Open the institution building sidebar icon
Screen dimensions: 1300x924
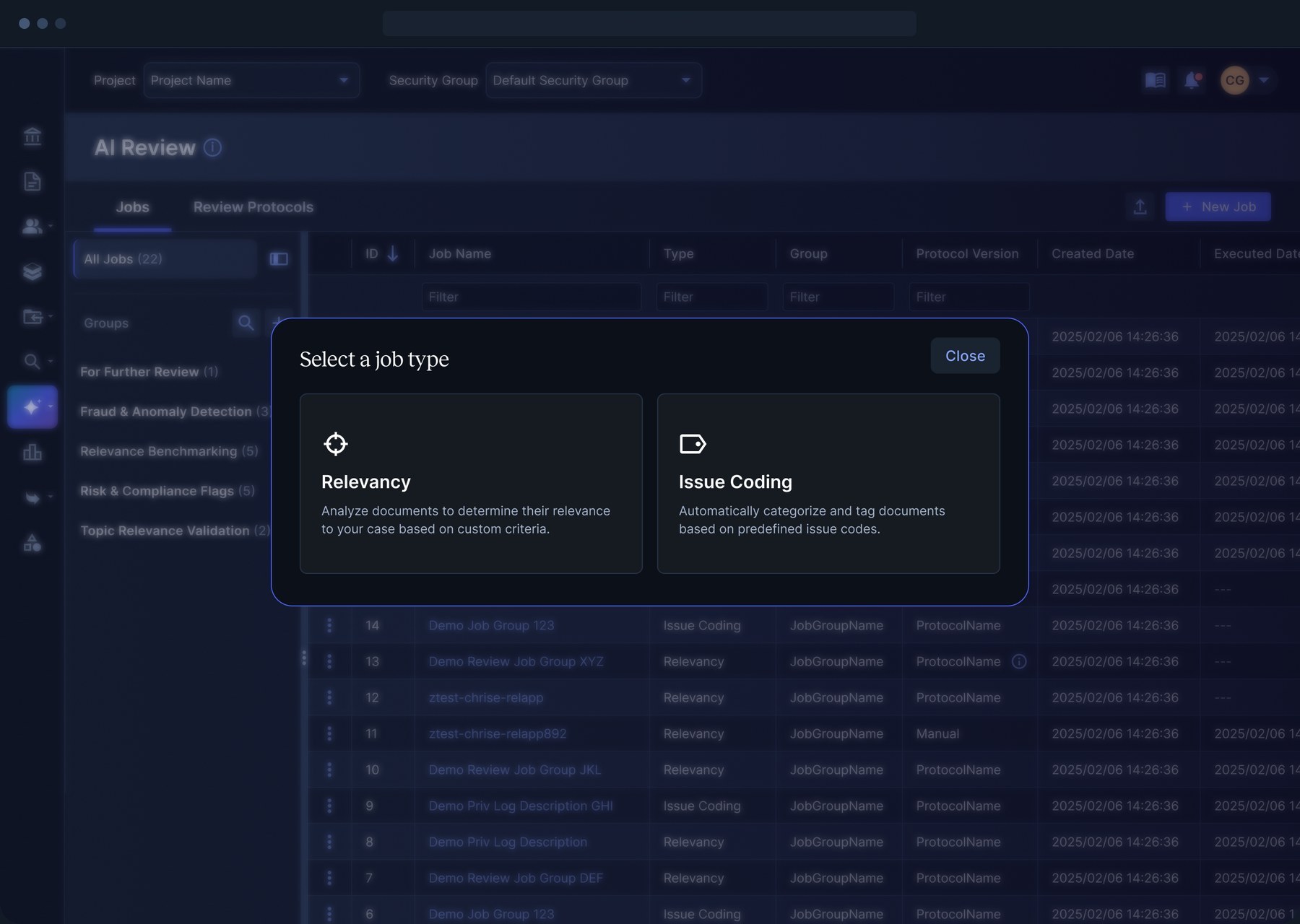pos(32,136)
